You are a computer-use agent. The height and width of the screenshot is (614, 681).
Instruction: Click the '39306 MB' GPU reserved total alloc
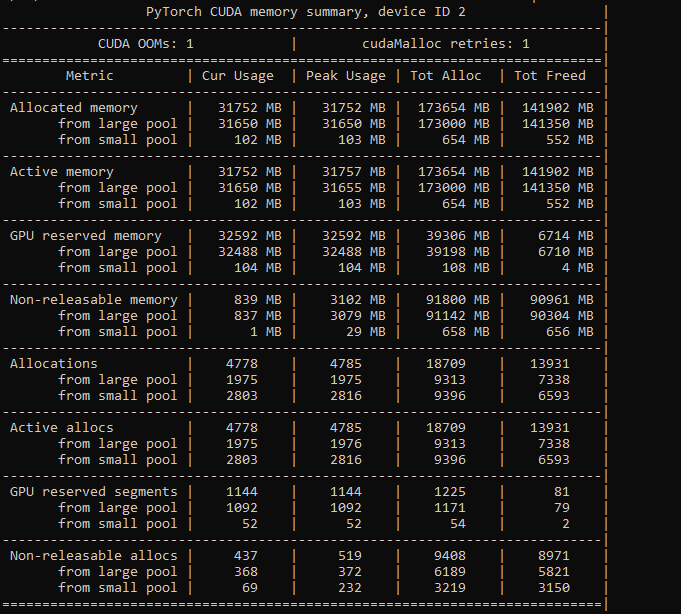pyautogui.click(x=458, y=236)
